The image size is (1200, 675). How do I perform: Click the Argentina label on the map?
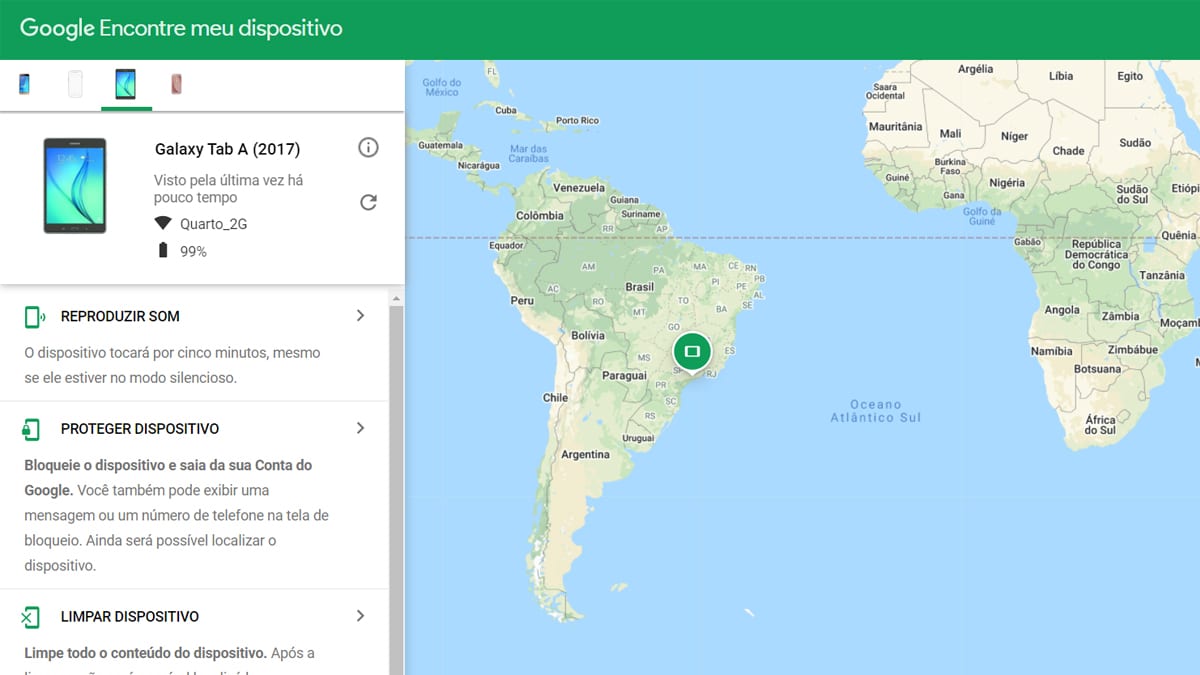(x=585, y=454)
